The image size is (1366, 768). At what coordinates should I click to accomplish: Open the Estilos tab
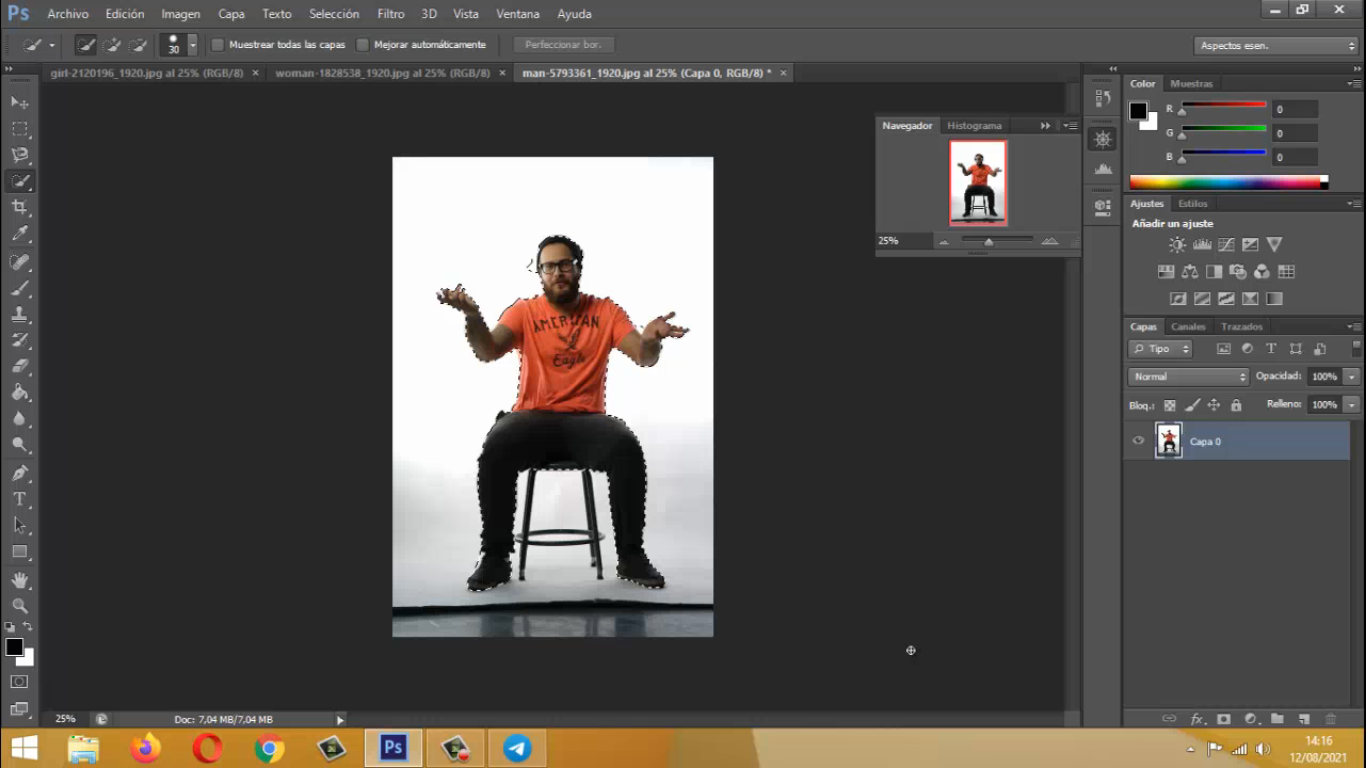click(1193, 204)
